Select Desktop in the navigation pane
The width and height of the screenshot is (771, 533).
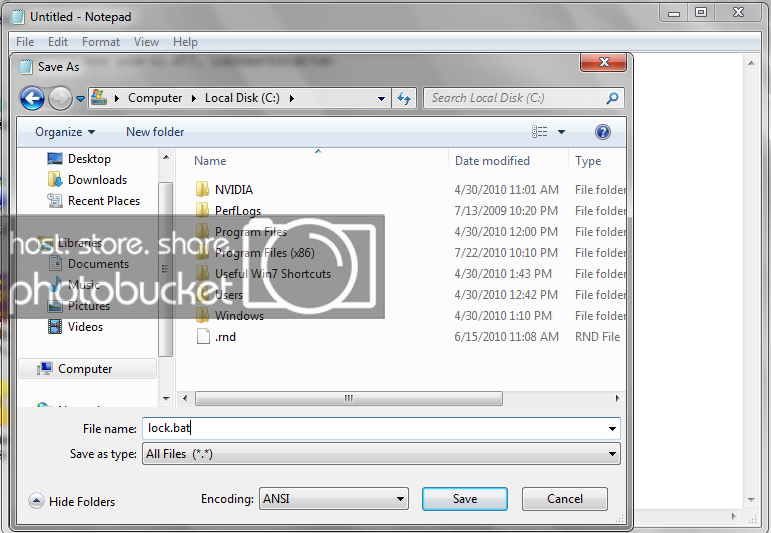coord(89,159)
